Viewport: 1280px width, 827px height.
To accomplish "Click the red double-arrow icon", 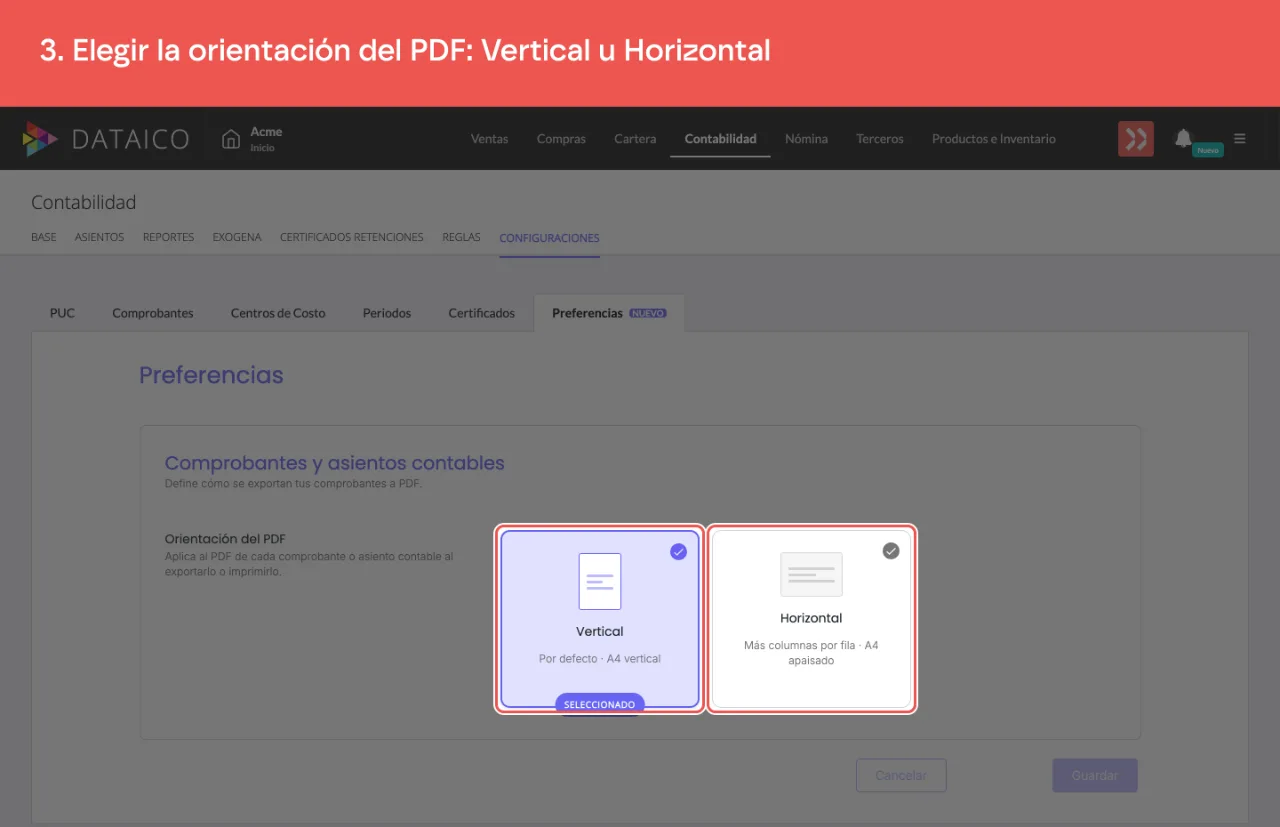I will click(1136, 139).
